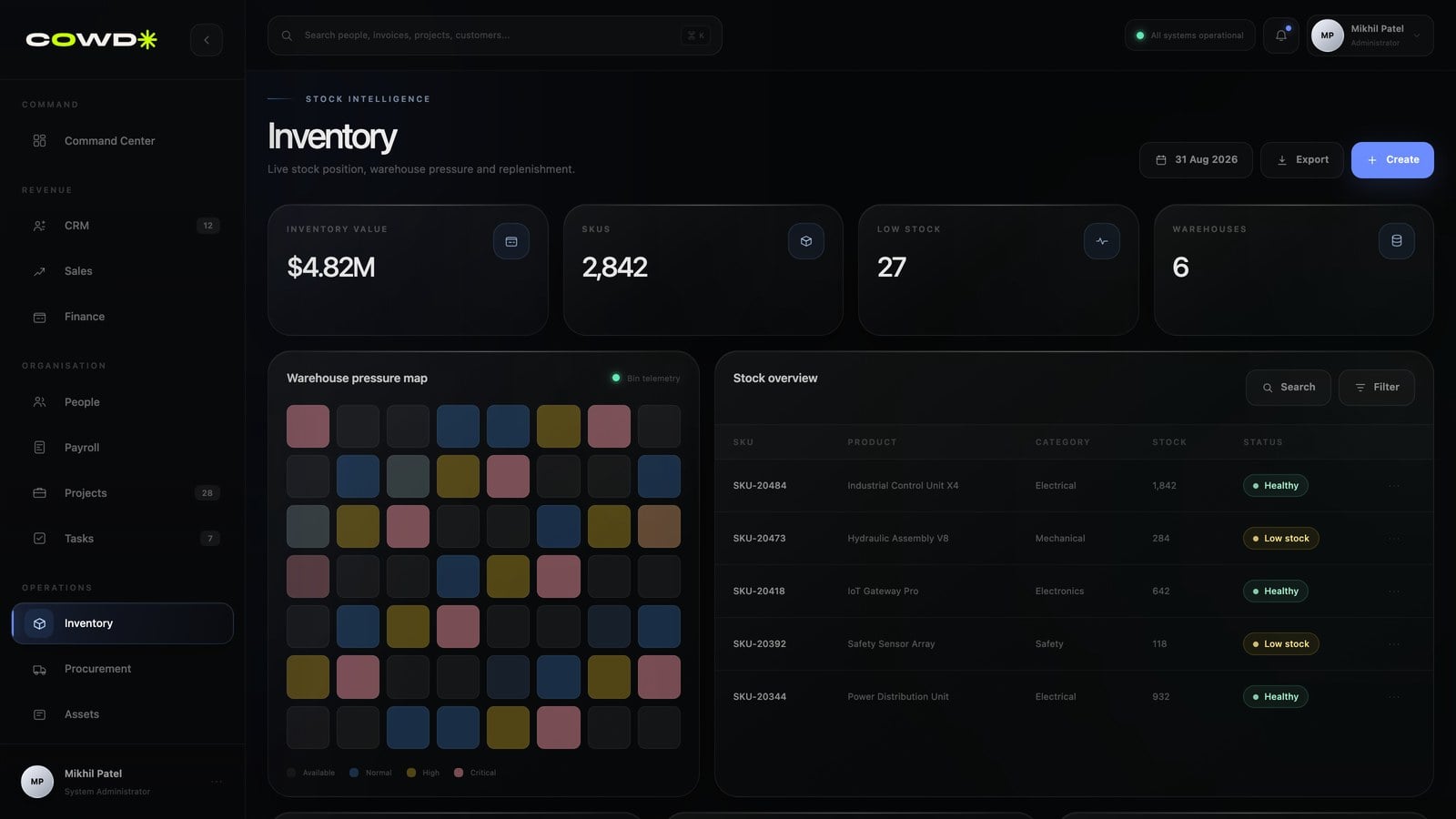Viewport: 1456px width, 819px height.
Task: Open the Sales section
Action: (123, 271)
